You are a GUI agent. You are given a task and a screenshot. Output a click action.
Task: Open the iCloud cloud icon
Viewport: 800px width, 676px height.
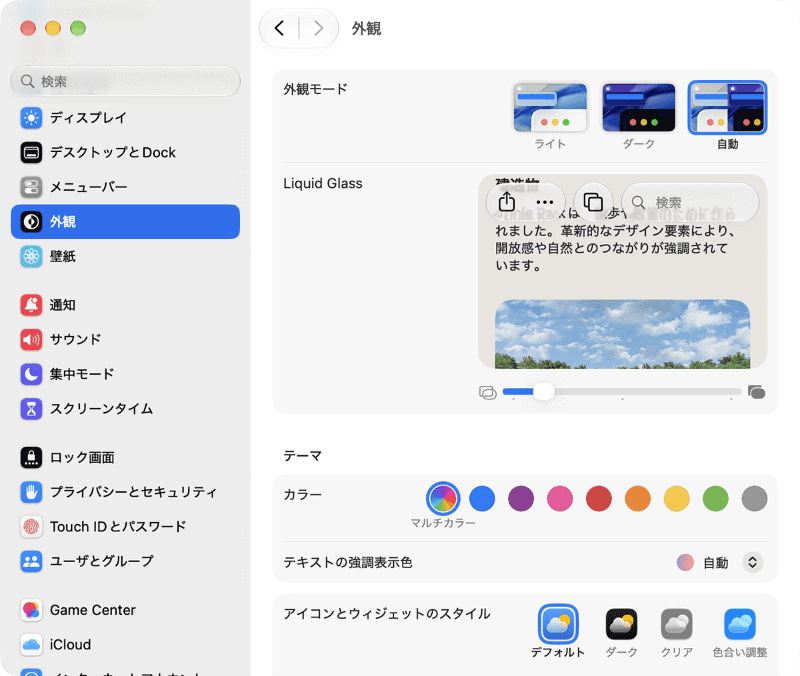[31, 644]
